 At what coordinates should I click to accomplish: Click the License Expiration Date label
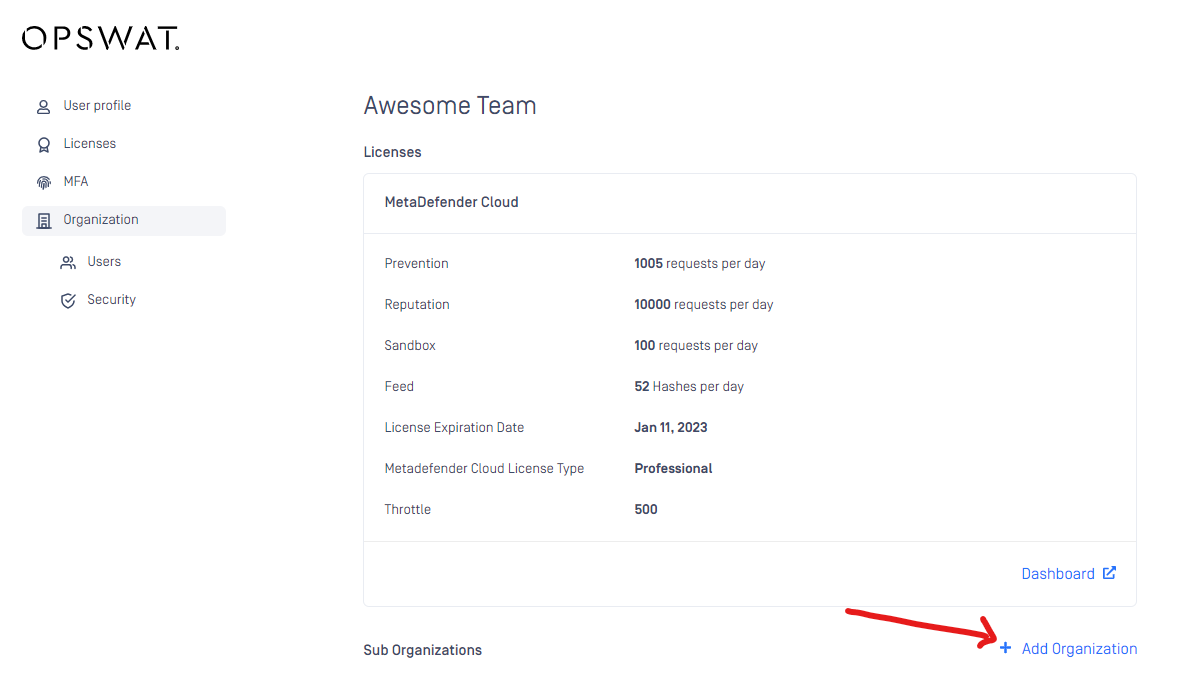(455, 428)
